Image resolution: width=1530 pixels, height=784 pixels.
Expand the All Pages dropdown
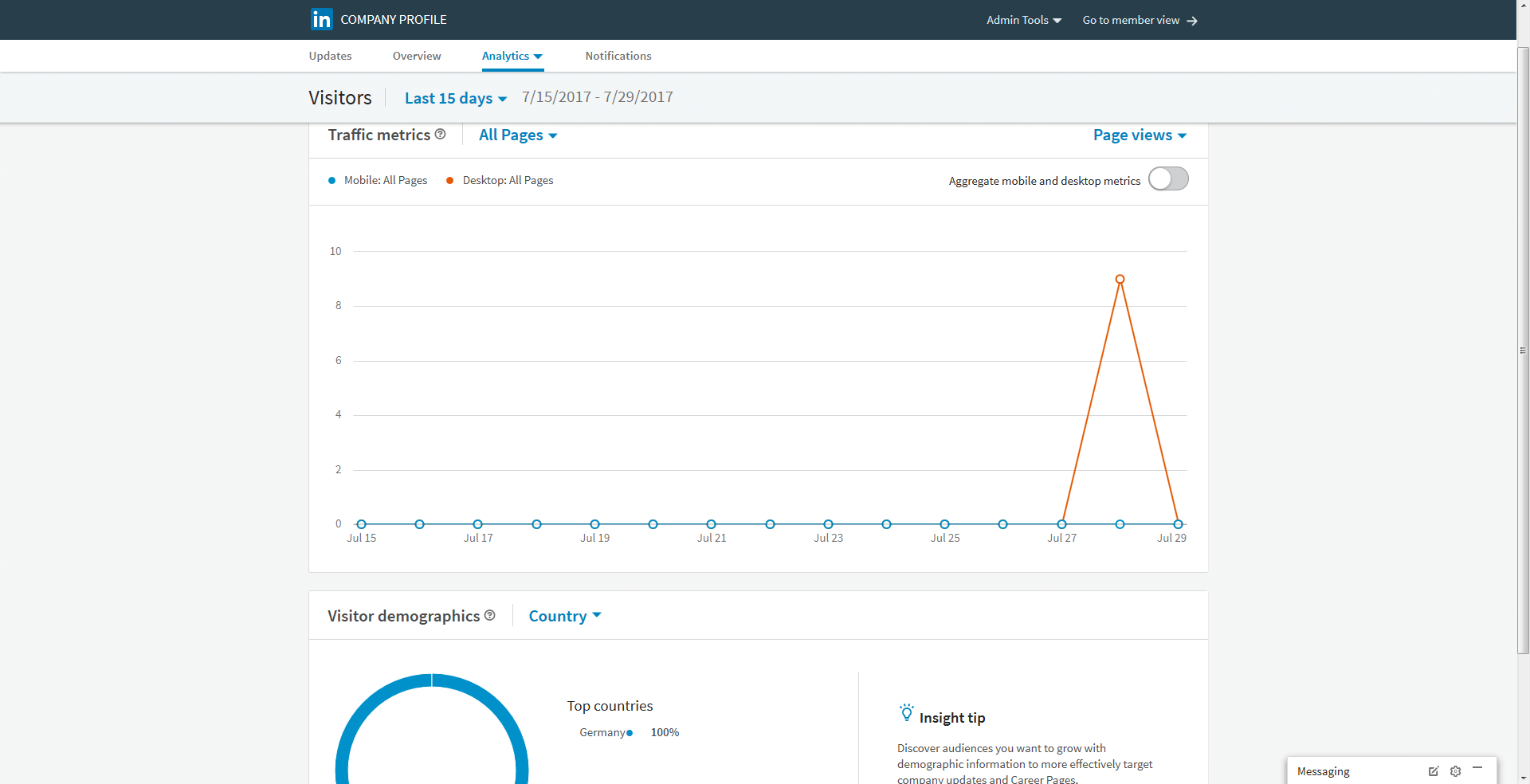[x=517, y=135]
